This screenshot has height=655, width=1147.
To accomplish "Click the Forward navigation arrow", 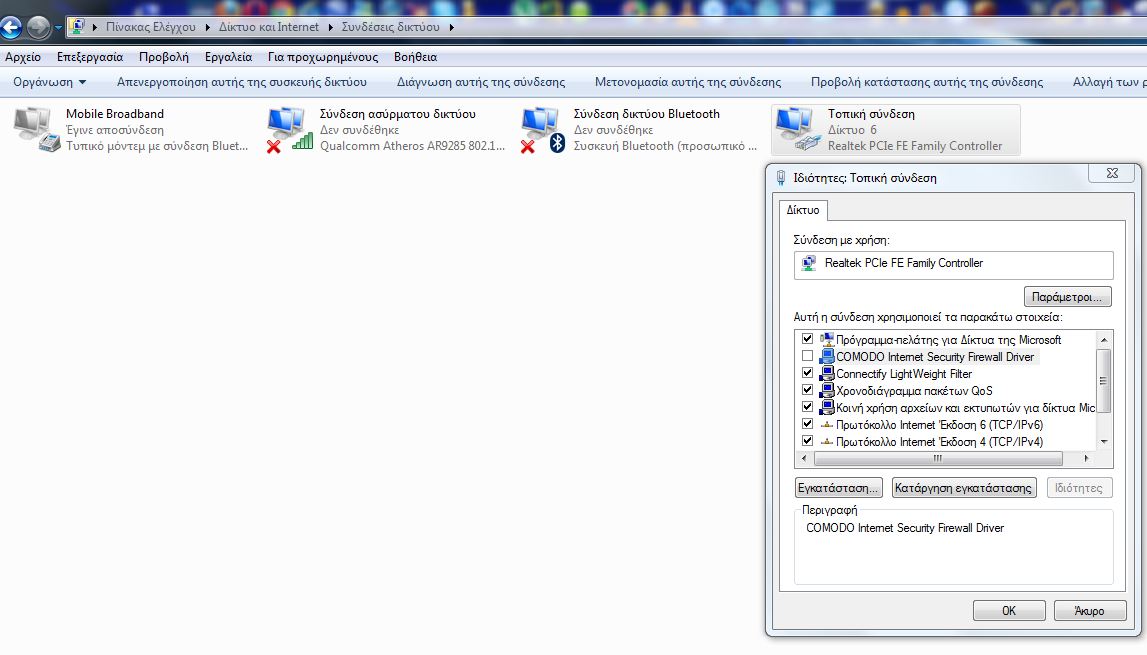I will point(38,28).
